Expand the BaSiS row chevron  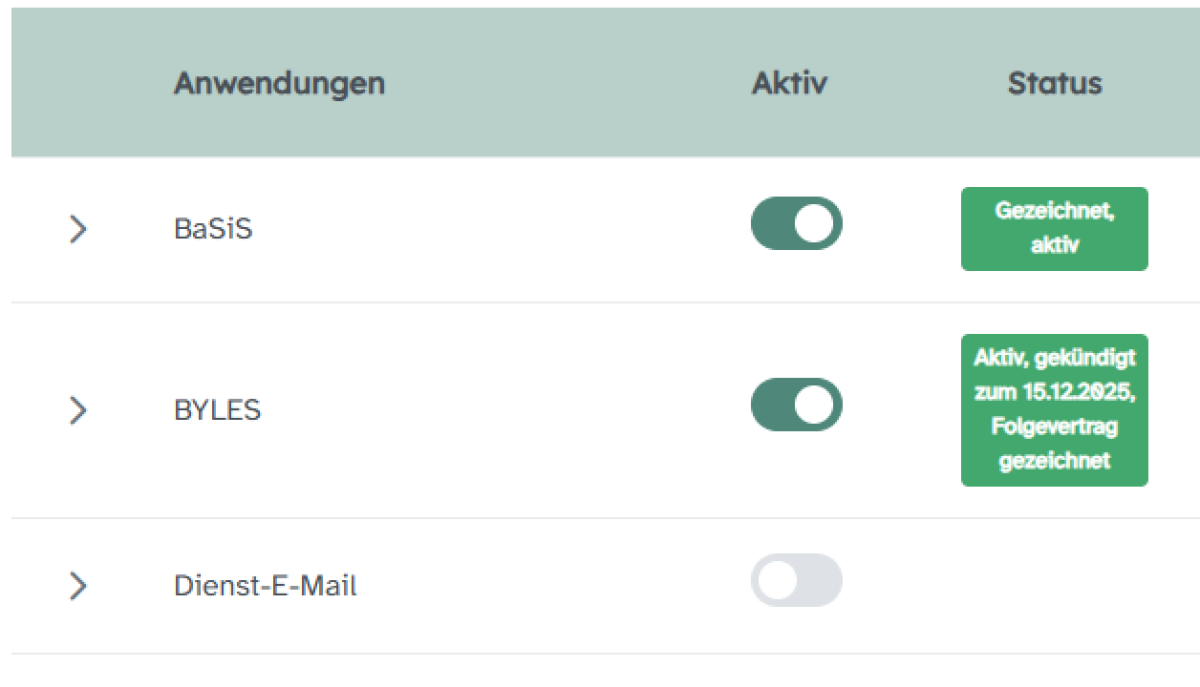78,230
